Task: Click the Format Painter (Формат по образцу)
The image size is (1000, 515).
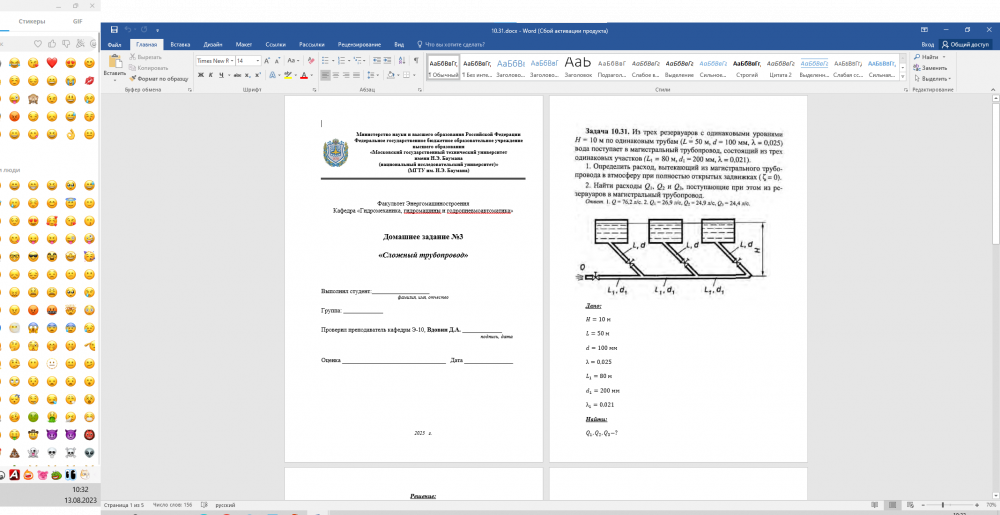Action: [160, 77]
